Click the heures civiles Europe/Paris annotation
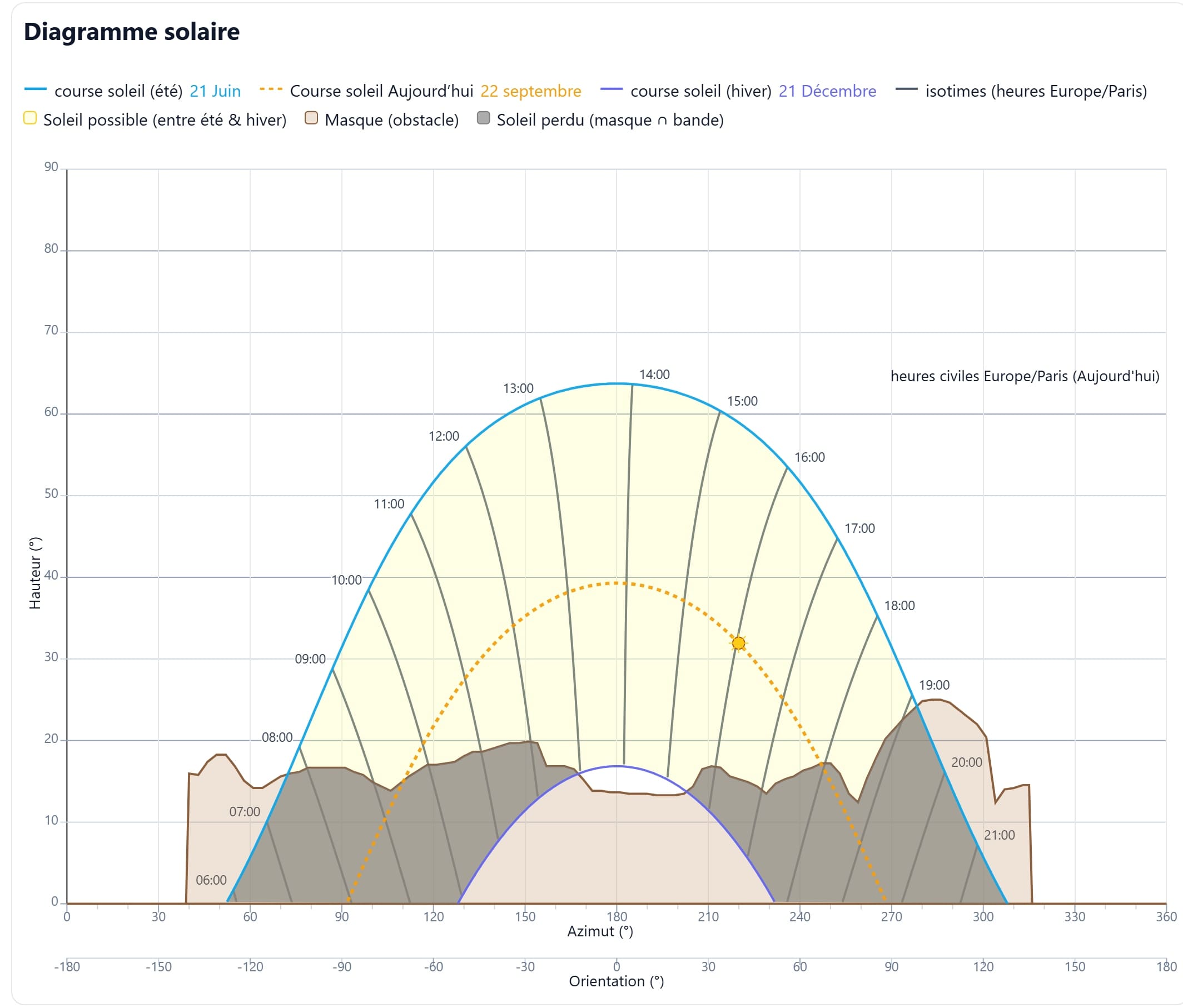 (x=1025, y=376)
